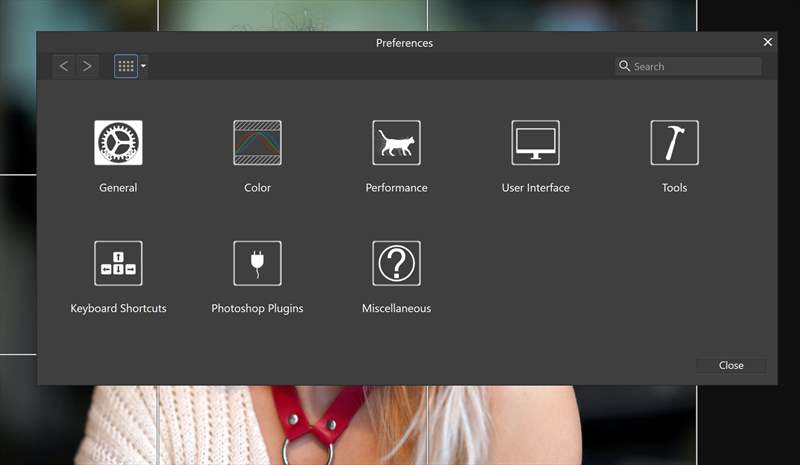Show all preferences with the grid button
The image size is (800, 465).
pyautogui.click(x=126, y=66)
